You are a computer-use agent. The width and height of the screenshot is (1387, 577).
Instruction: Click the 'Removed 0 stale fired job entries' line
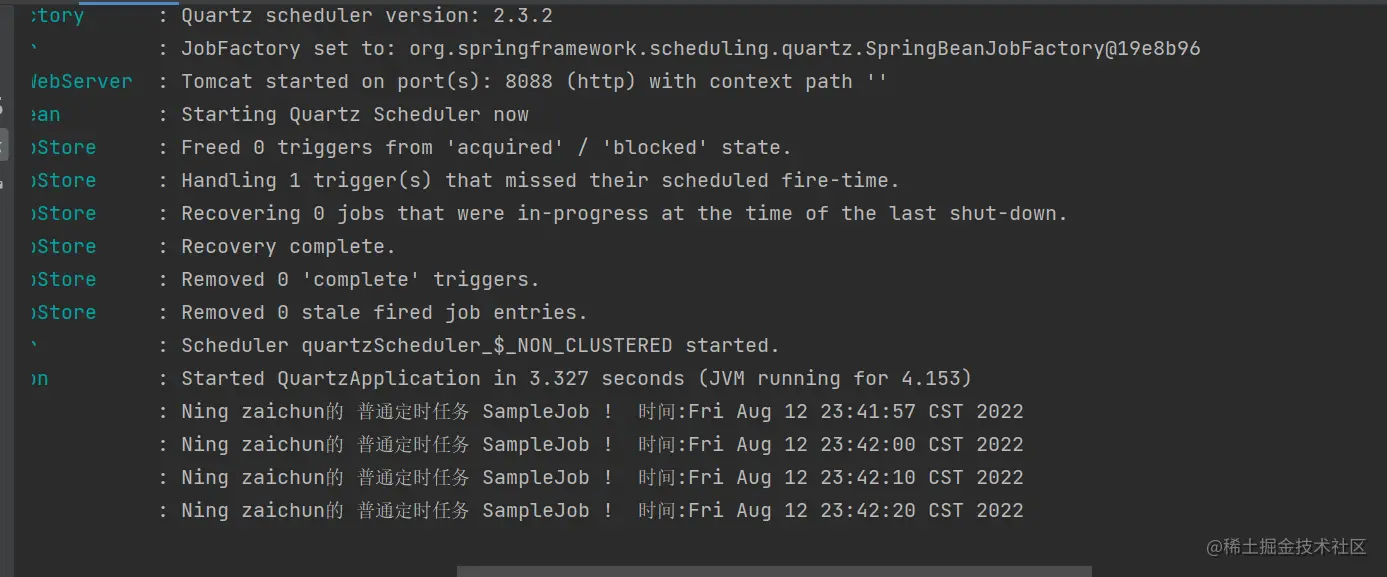pos(384,313)
